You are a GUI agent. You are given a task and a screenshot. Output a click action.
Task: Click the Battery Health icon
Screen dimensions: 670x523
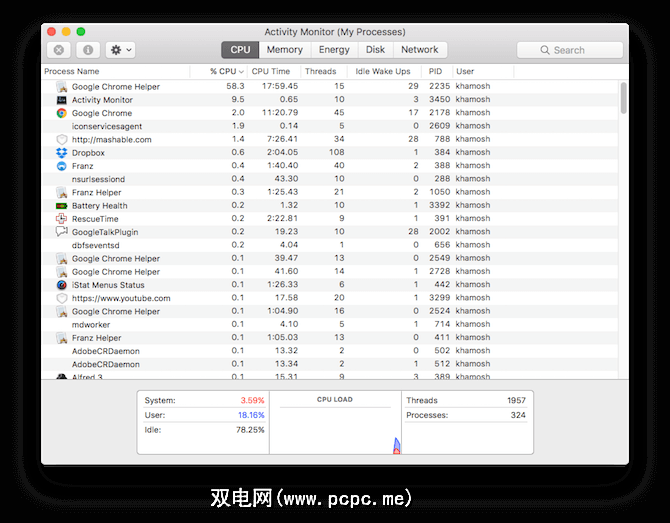point(62,206)
